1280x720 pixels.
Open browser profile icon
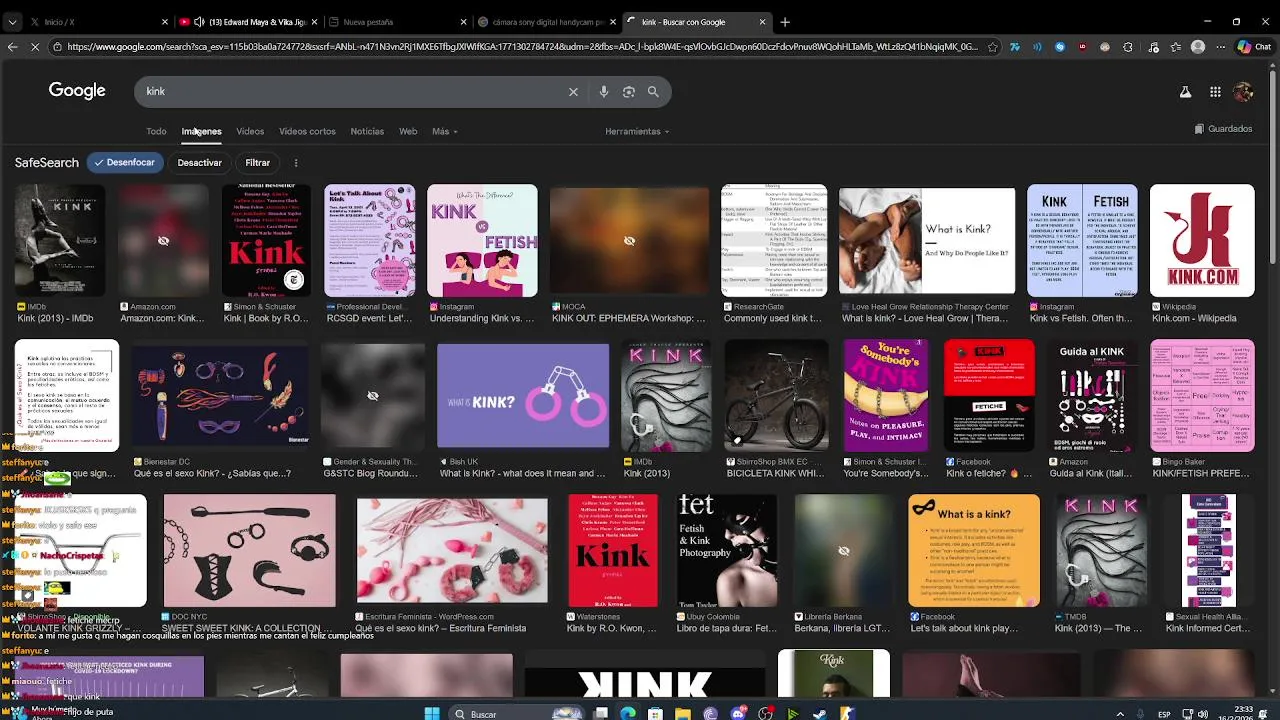pyautogui.click(x=1198, y=46)
